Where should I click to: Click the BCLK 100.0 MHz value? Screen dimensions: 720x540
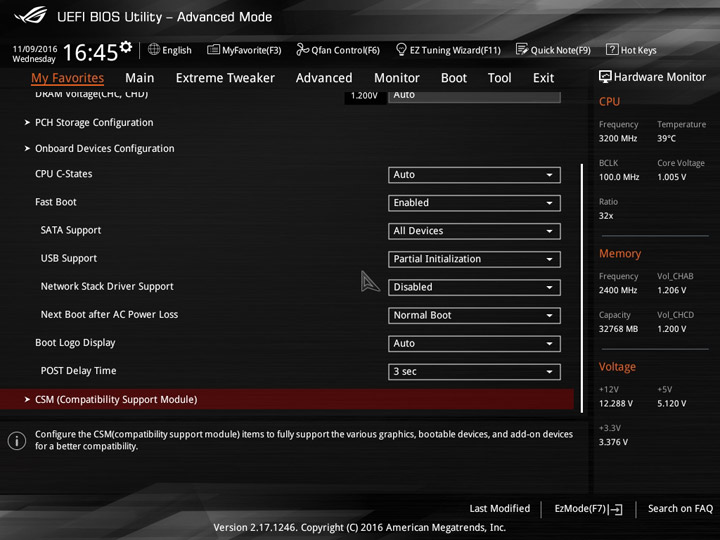619,177
